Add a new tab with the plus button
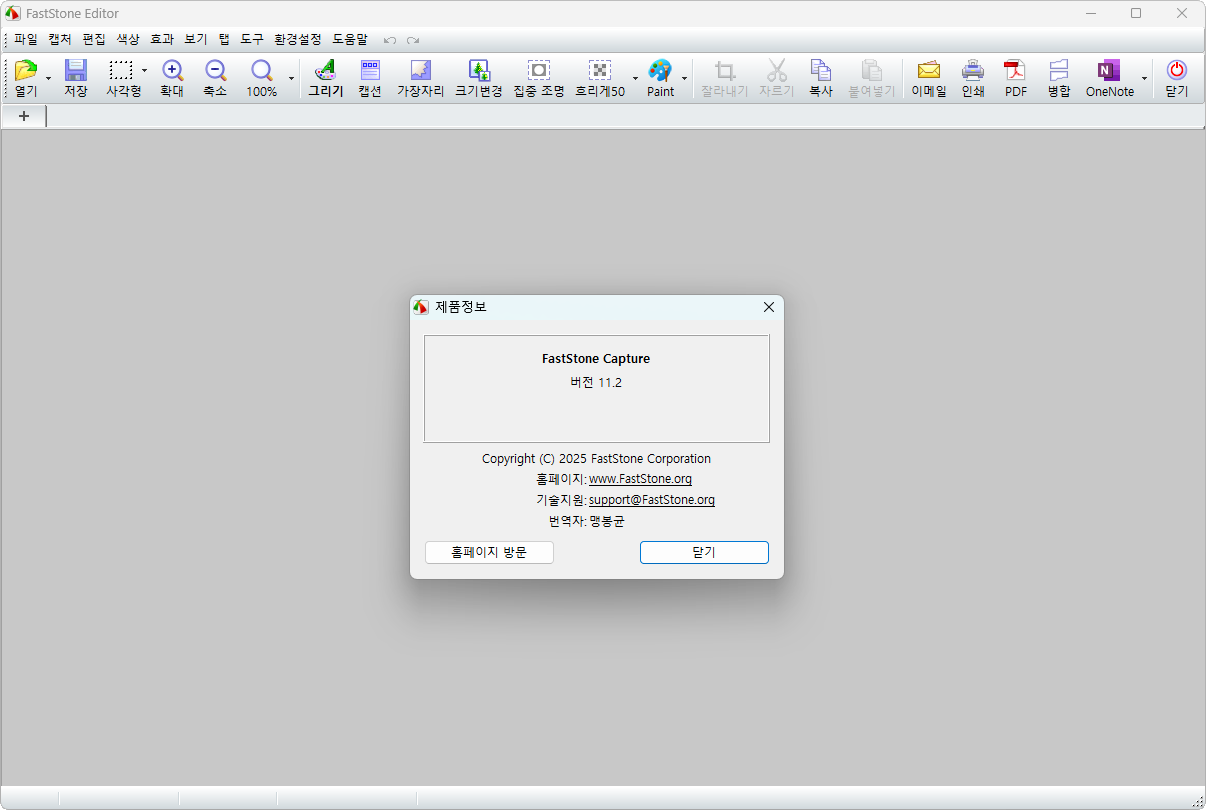The height and width of the screenshot is (810, 1206). pyautogui.click(x=24, y=116)
